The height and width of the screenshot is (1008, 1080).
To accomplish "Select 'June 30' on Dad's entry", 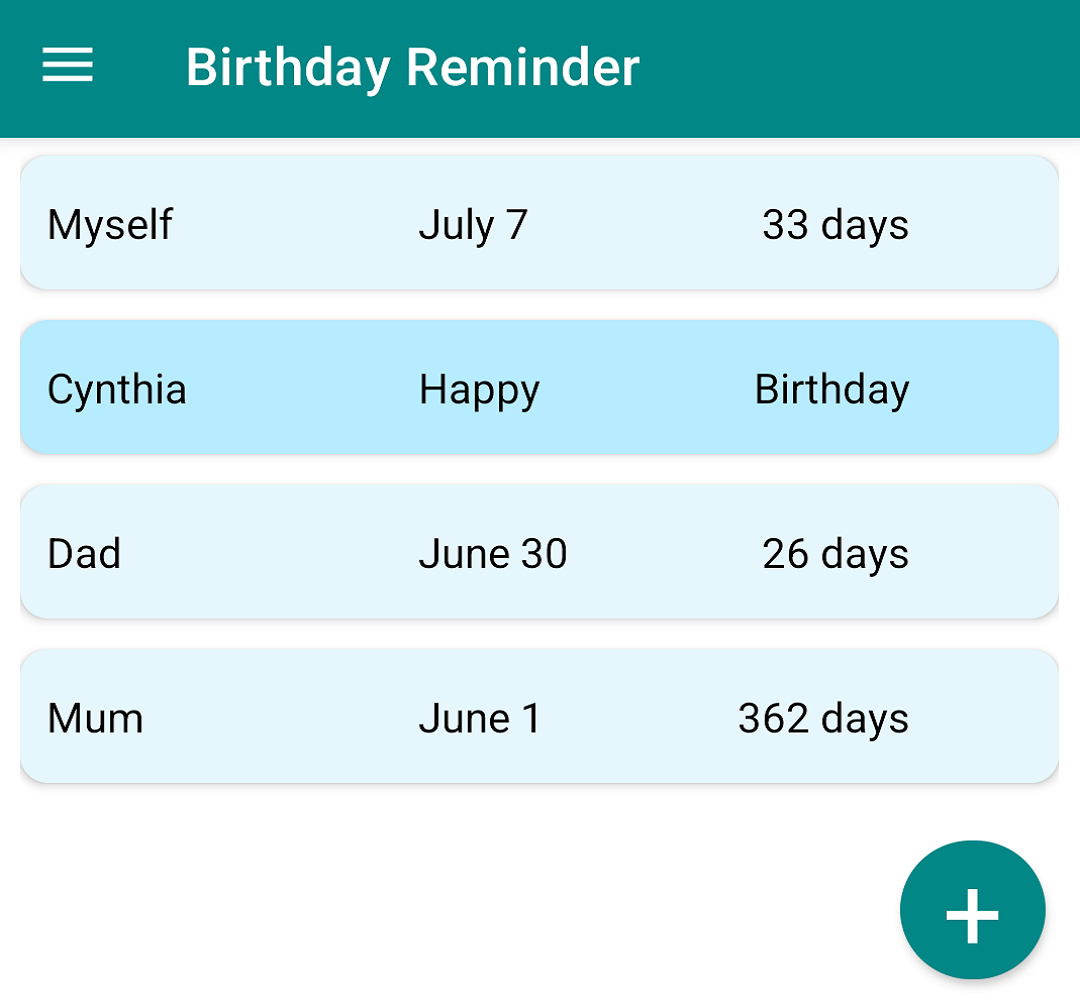I will (492, 553).
